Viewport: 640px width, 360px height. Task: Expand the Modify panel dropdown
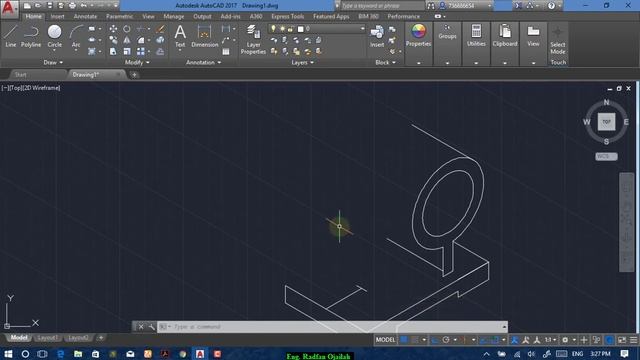click(x=137, y=62)
